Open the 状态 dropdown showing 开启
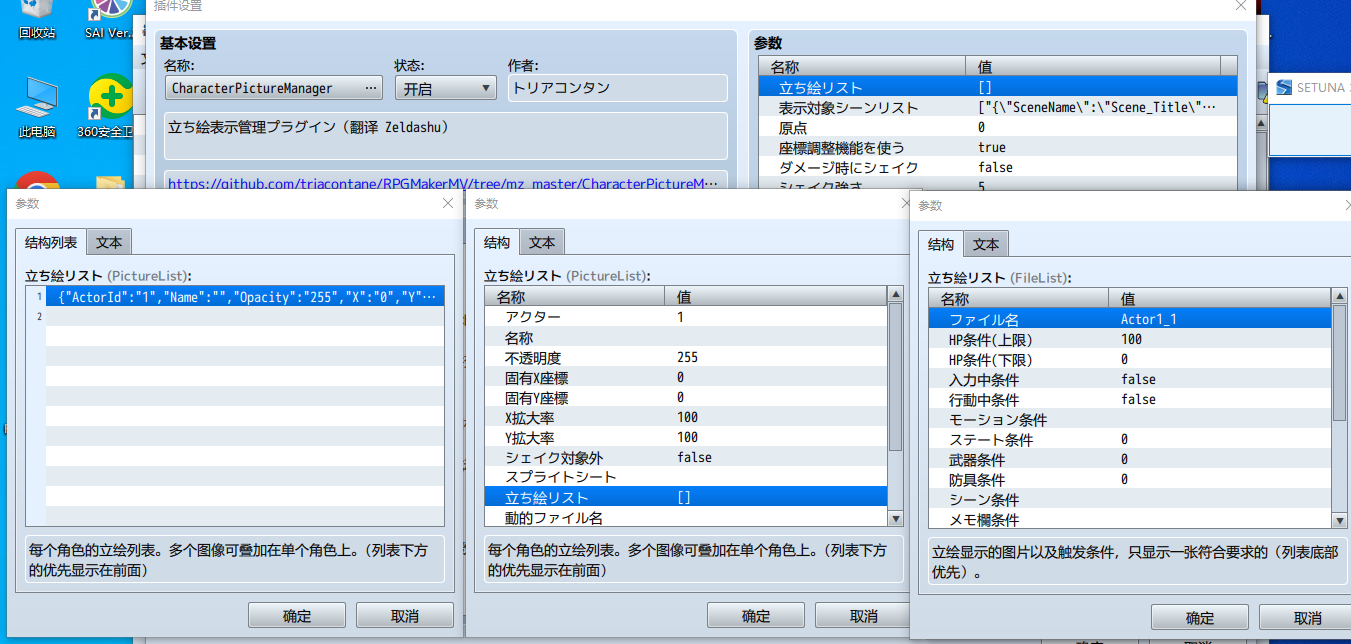 click(445, 88)
